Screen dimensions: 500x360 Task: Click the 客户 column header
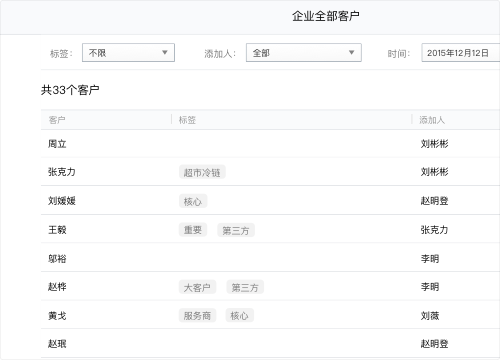[x=57, y=120]
